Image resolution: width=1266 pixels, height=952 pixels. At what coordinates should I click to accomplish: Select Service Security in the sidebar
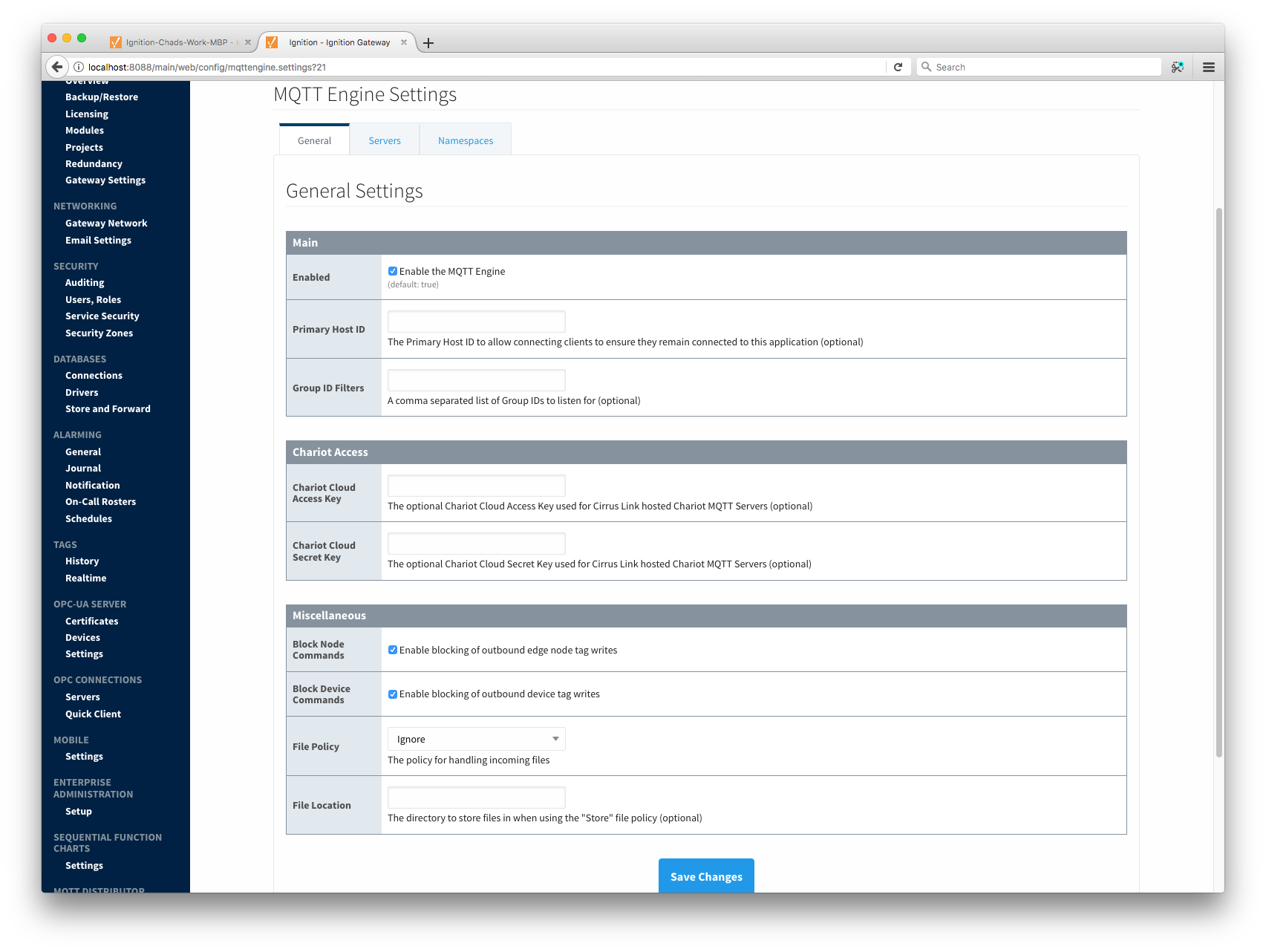coord(102,316)
